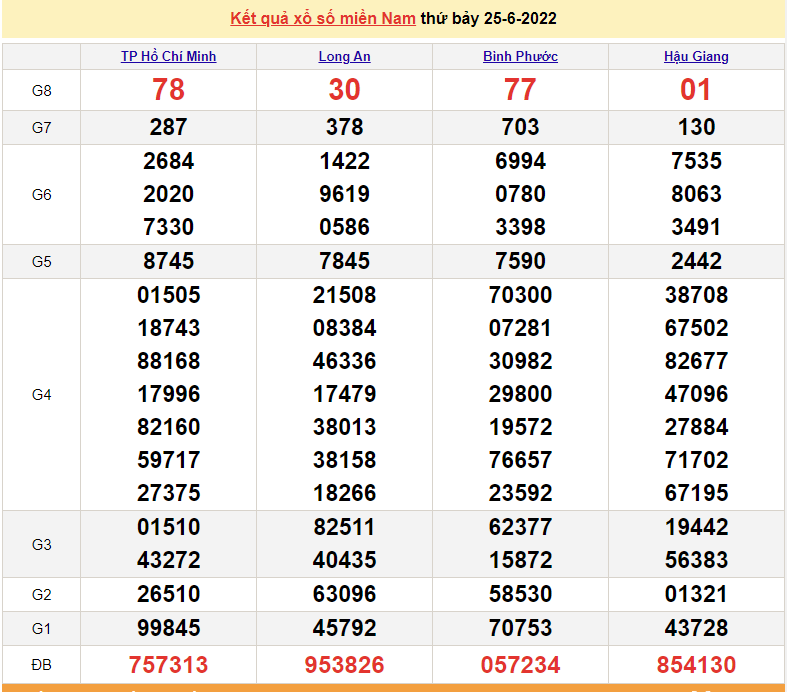Image resolution: width=787 pixels, height=692 pixels.
Task: Open the Kết quả xổ số miền Nam link
Action: pos(323,18)
